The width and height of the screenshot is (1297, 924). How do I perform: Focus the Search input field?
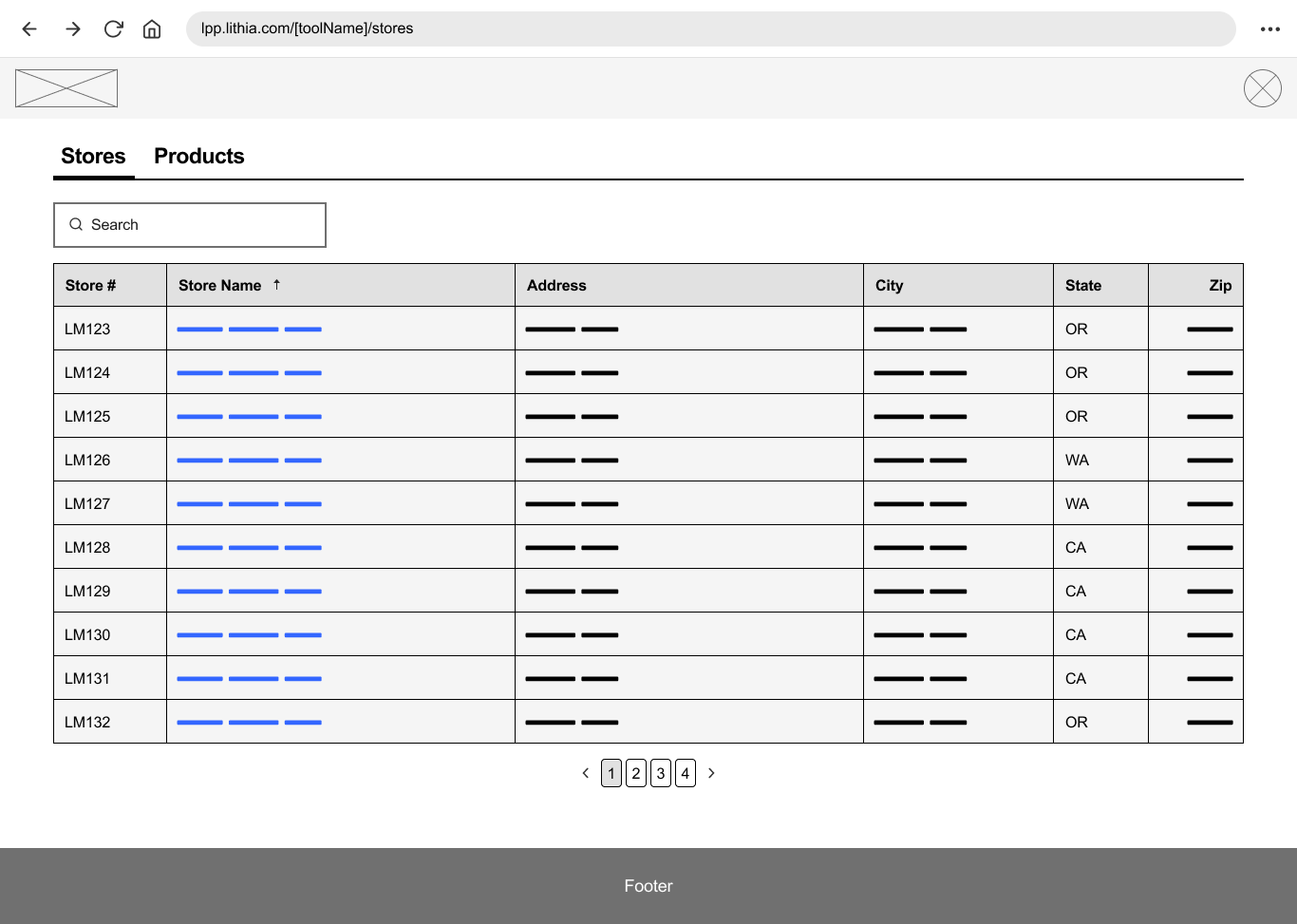point(190,225)
